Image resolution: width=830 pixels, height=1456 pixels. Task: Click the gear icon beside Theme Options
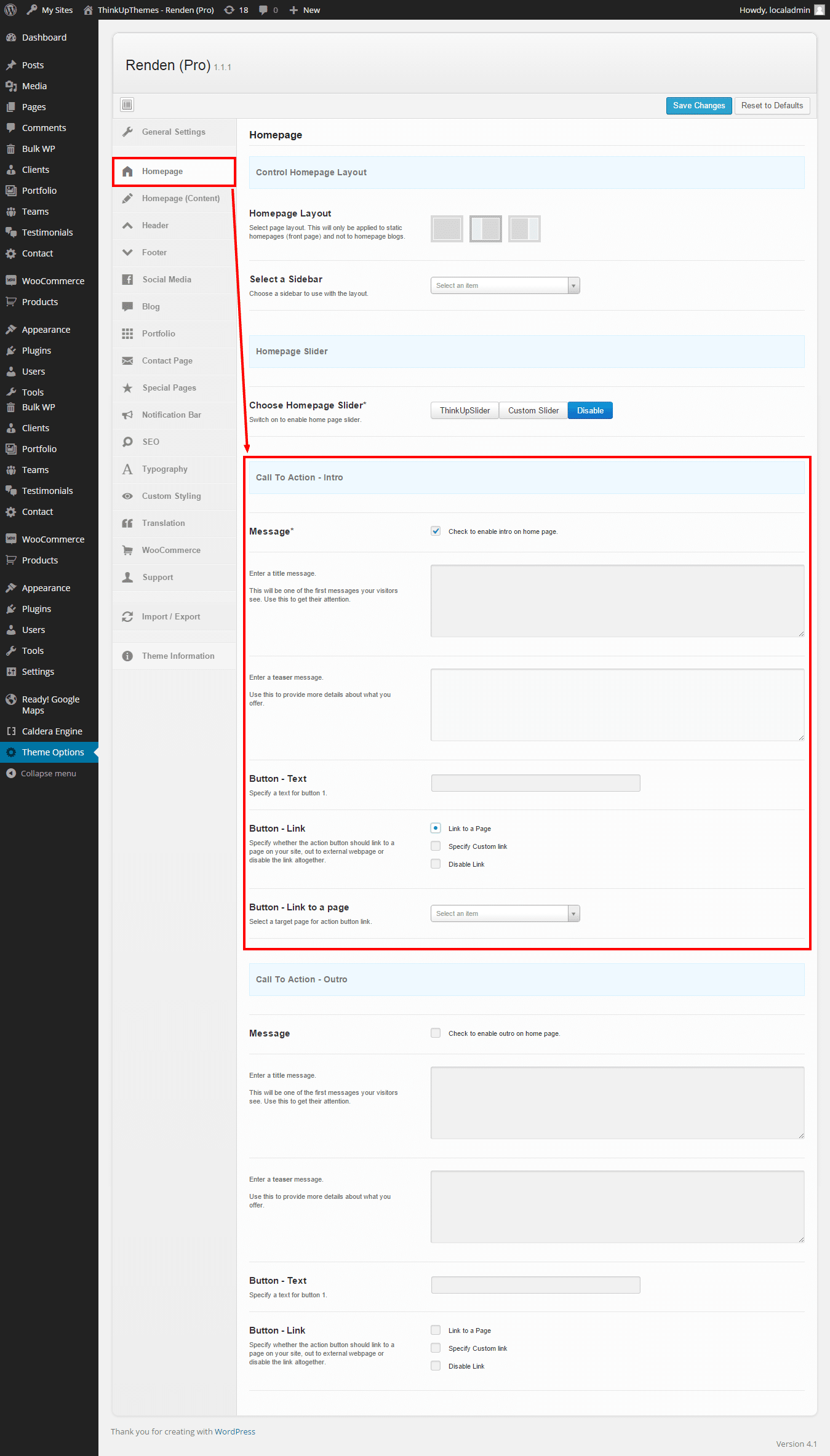click(x=11, y=752)
